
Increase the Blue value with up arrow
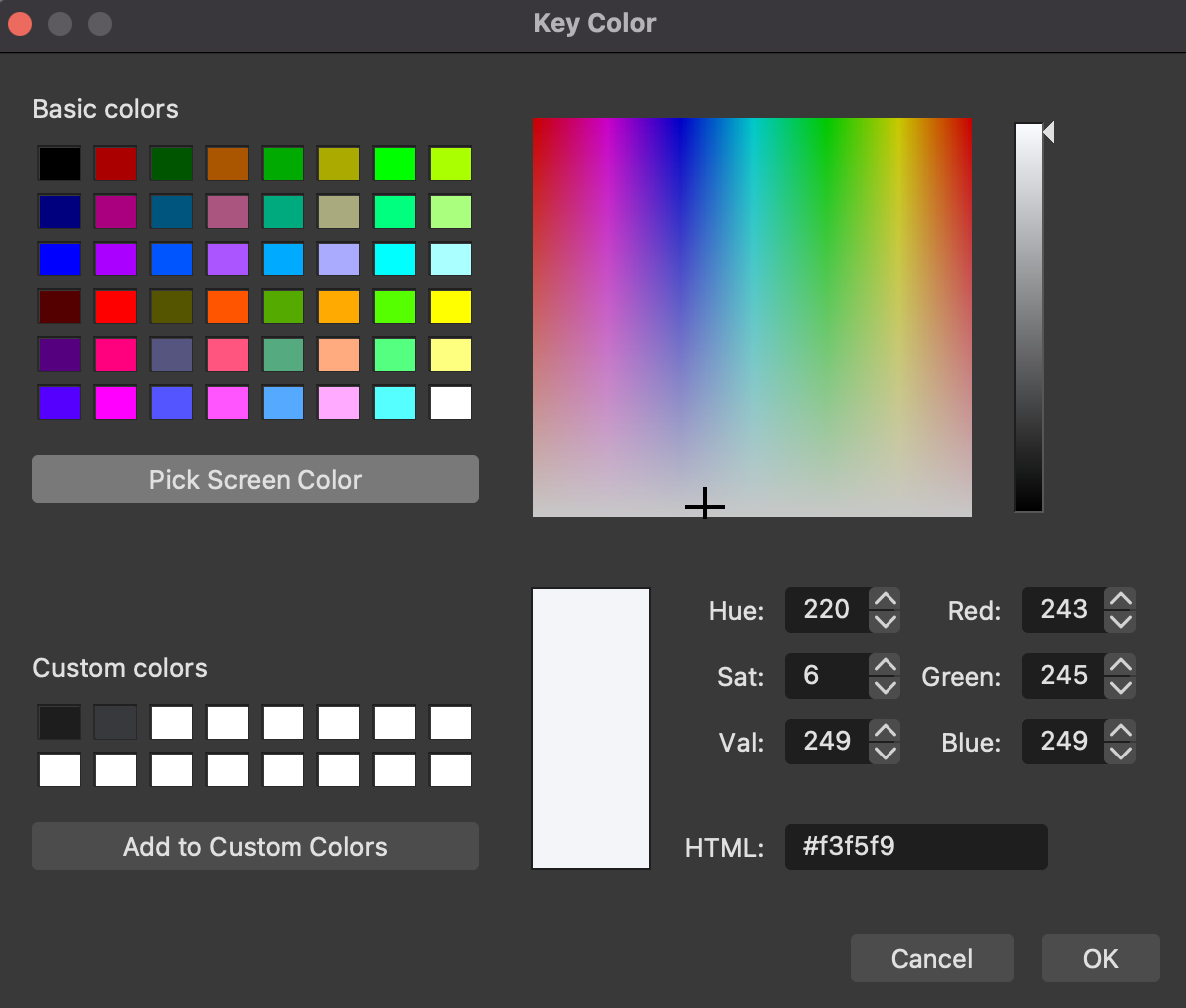click(1121, 731)
